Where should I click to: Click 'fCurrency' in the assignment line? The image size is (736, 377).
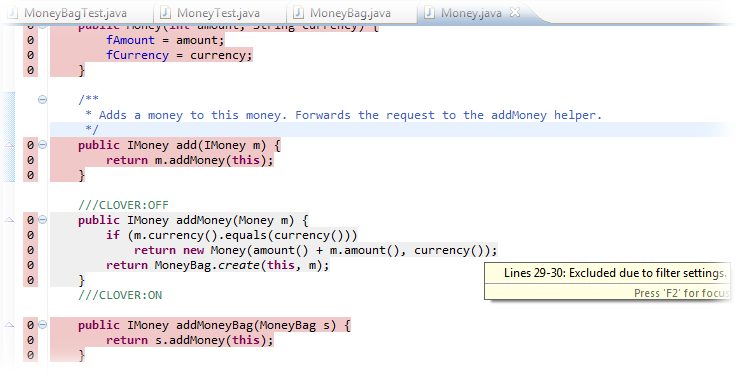(x=137, y=55)
